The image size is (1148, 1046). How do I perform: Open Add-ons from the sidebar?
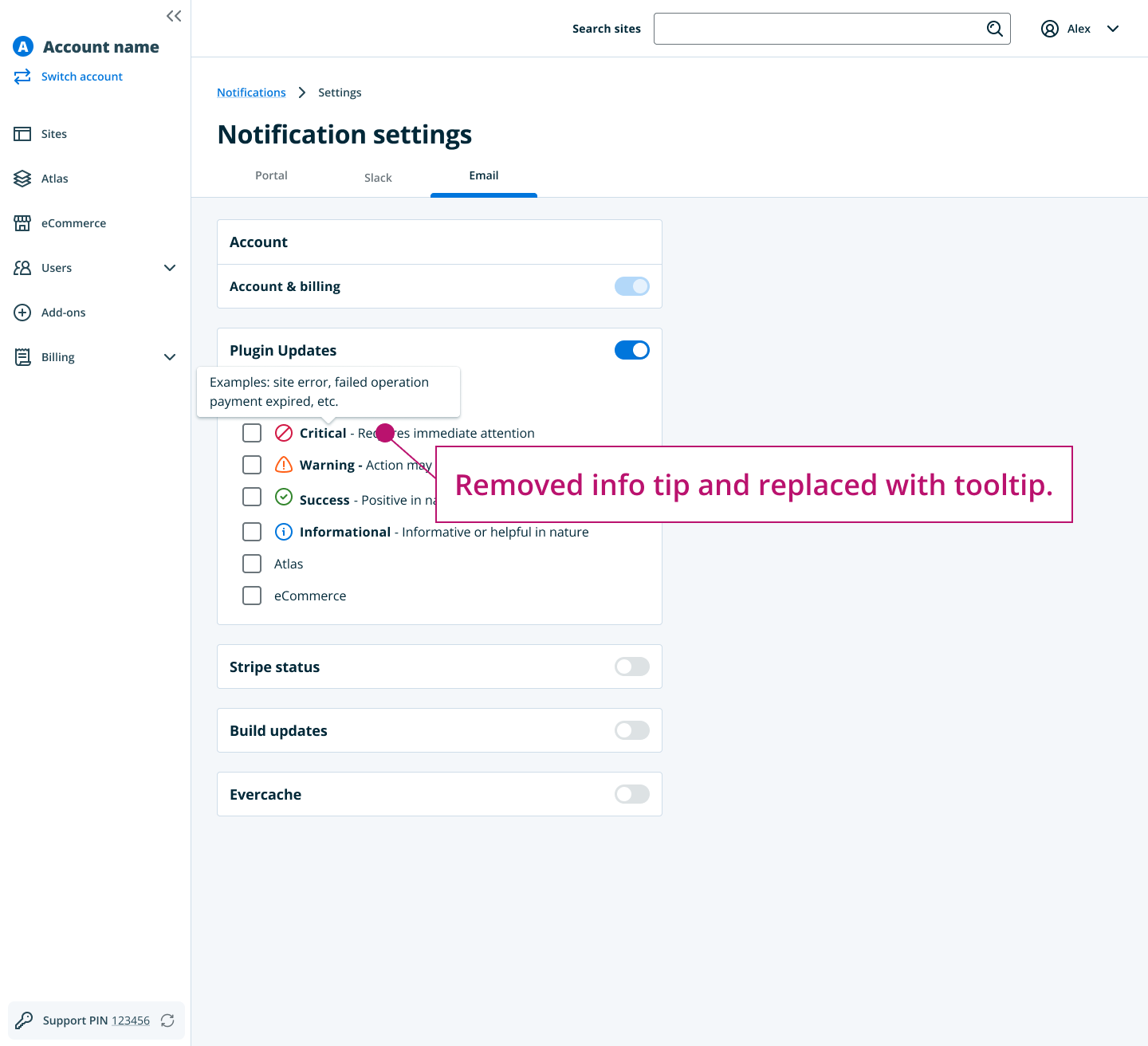pos(22,312)
